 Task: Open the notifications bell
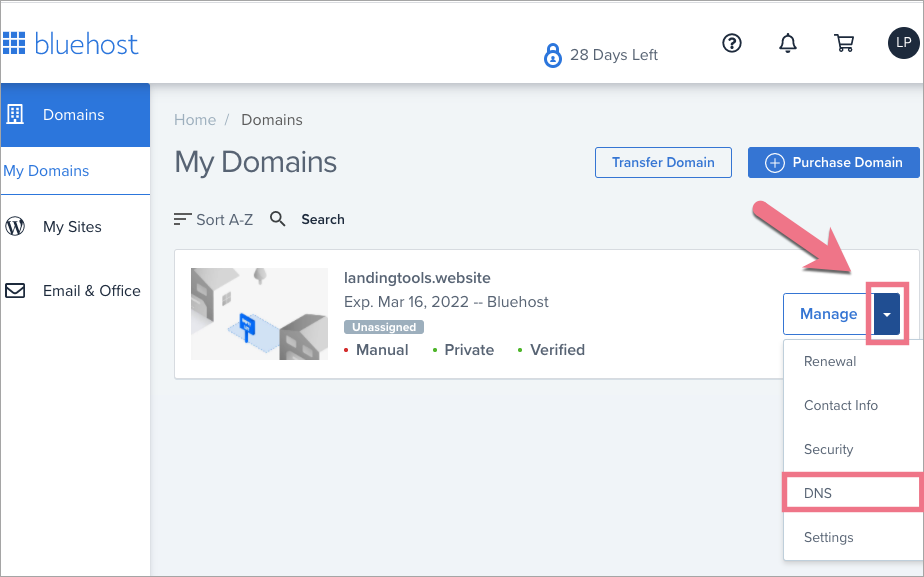pyautogui.click(x=788, y=43)
